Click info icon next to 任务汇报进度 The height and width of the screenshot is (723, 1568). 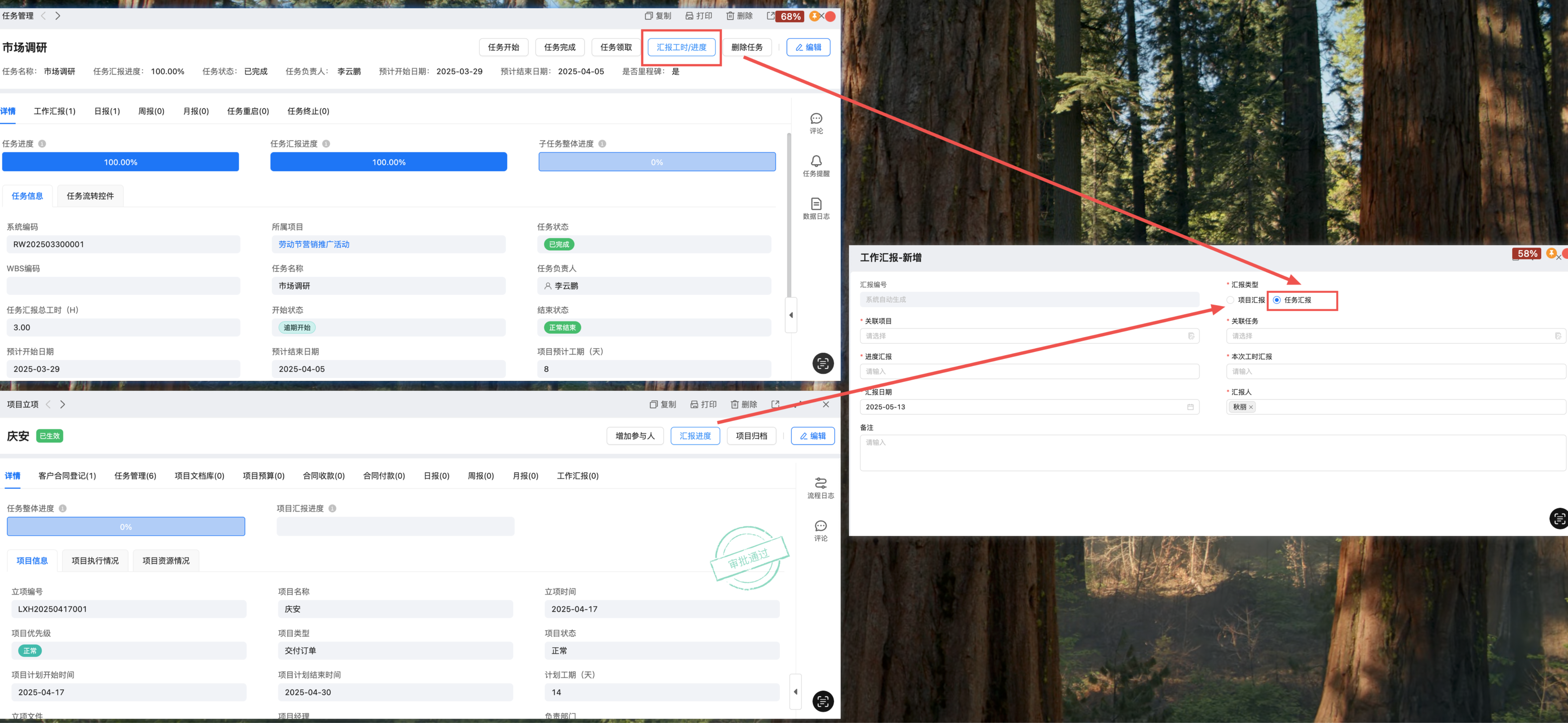coord(326,144)
